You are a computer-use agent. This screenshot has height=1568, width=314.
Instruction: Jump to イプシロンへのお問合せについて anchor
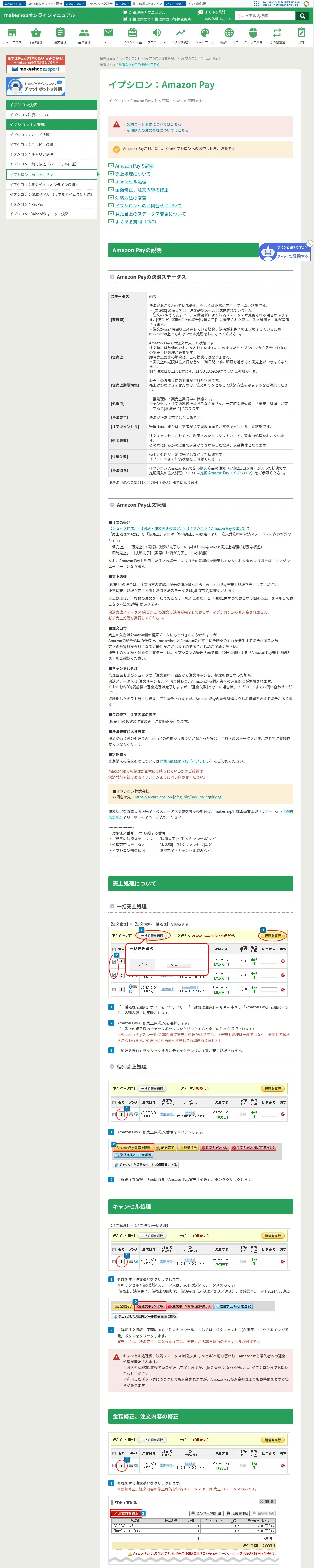coord(148,206)
